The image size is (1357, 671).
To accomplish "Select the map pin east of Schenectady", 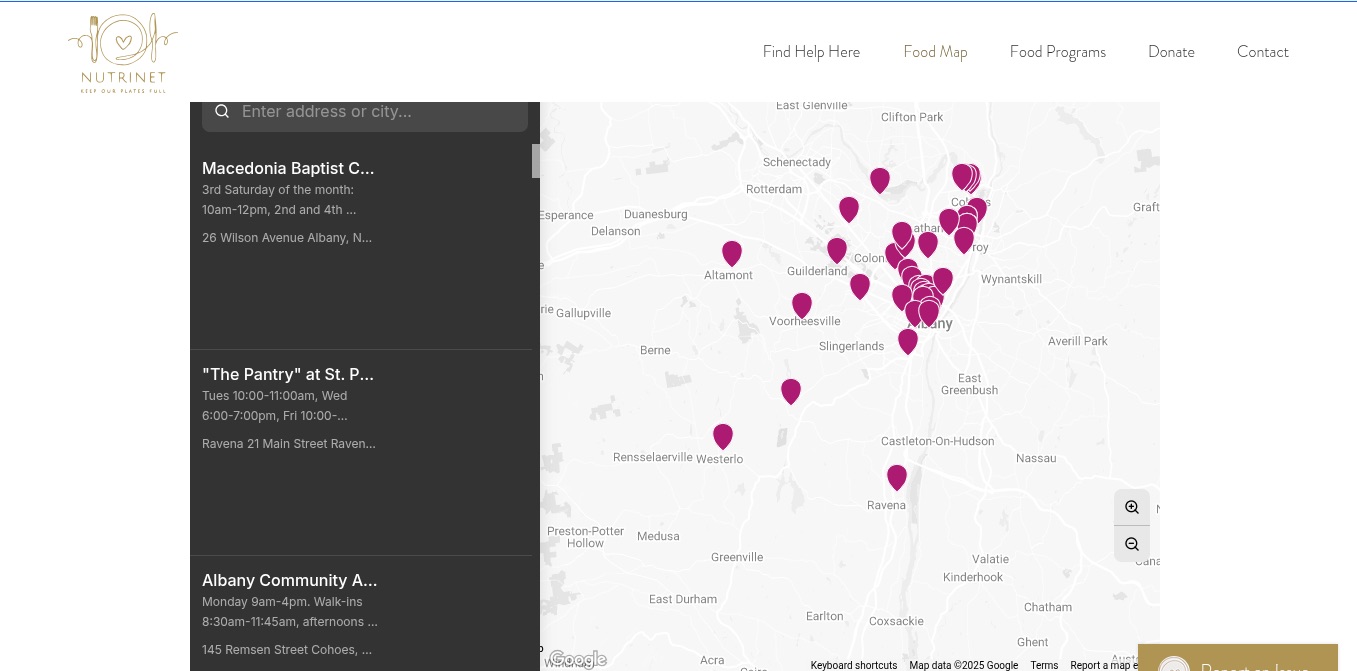I will [880, 180].
